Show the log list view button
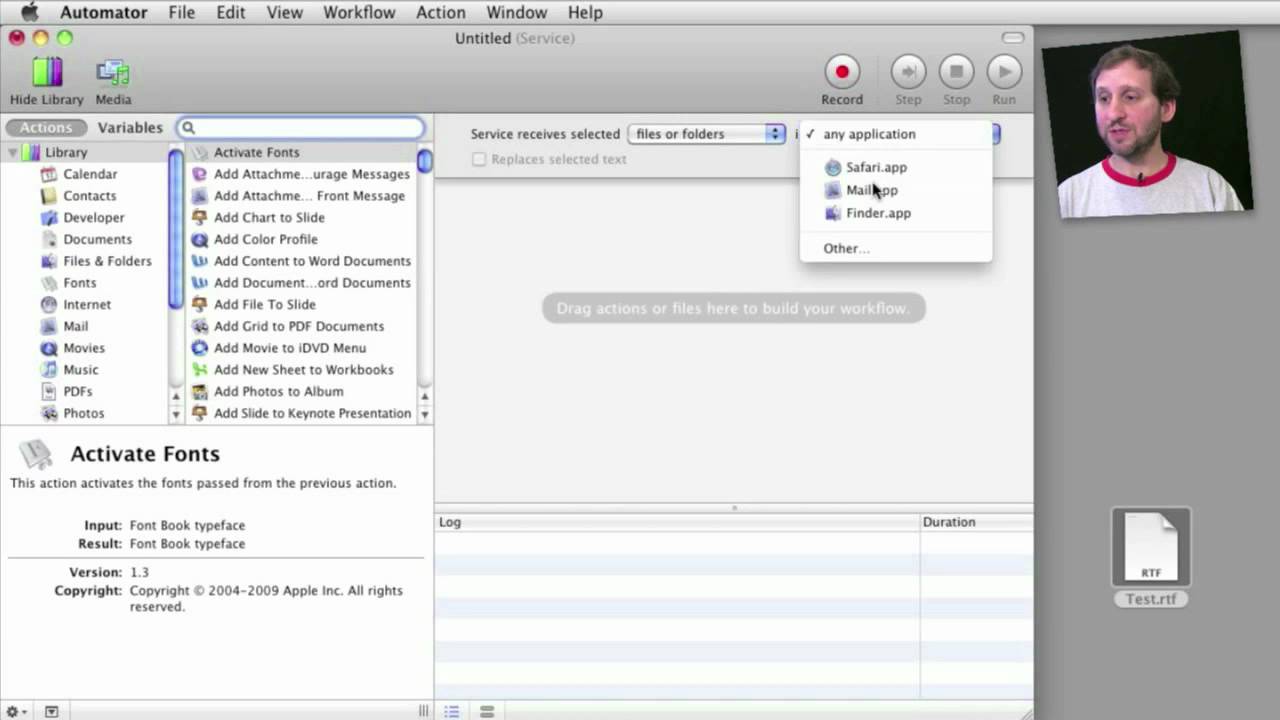 [x=452, y=711]
